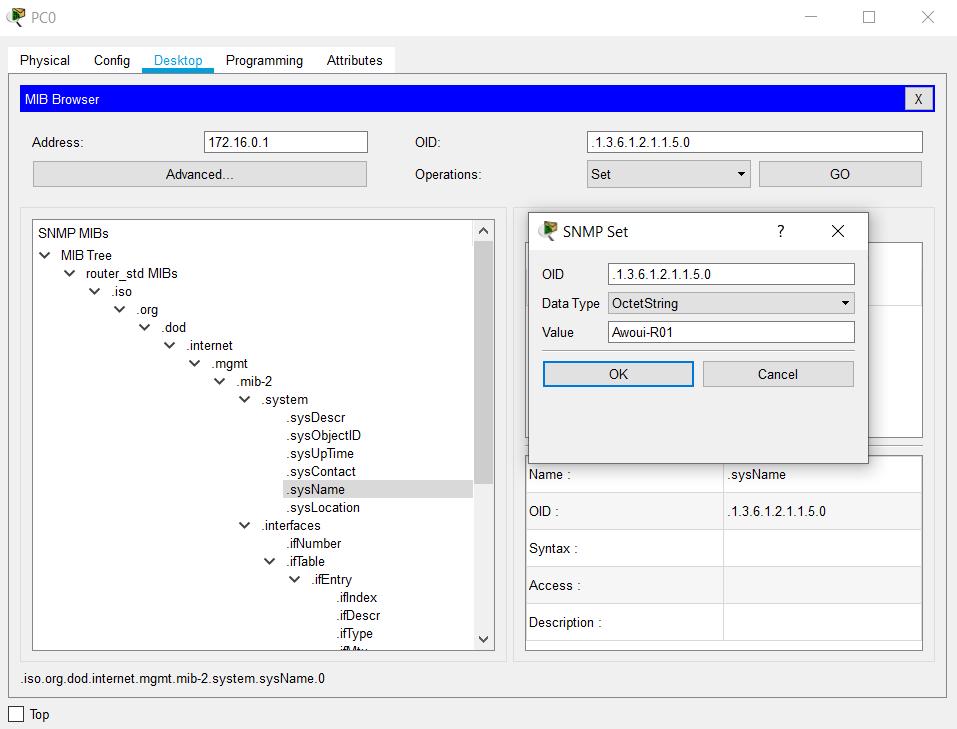Click the PC0 window app icon
The width and height of the screenshot is (957, 729).
point(16,17)
